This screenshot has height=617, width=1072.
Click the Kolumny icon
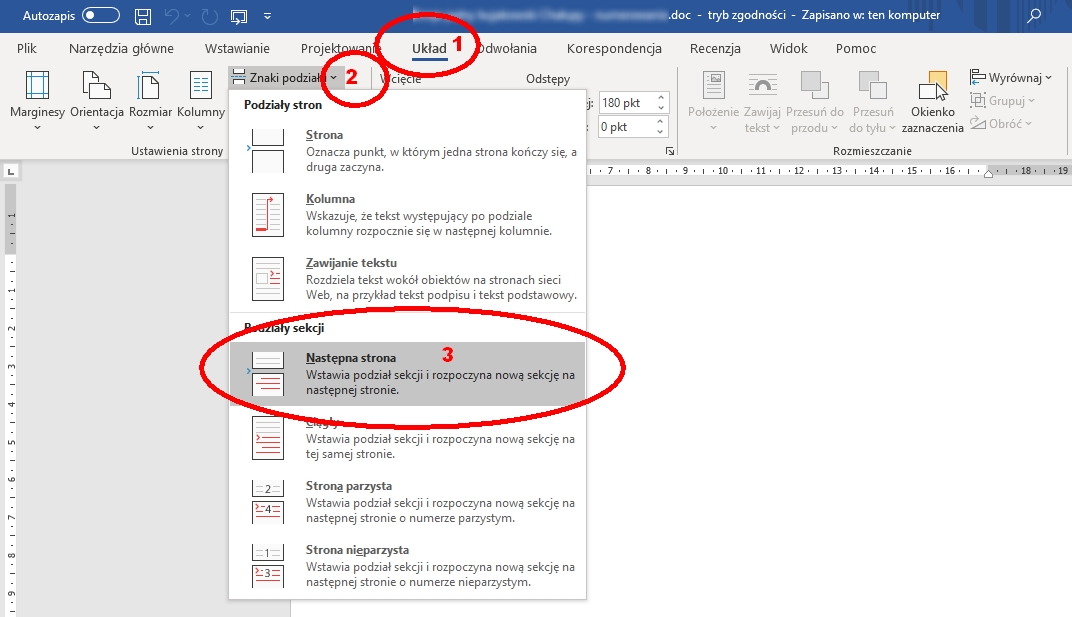coord(200,86)
